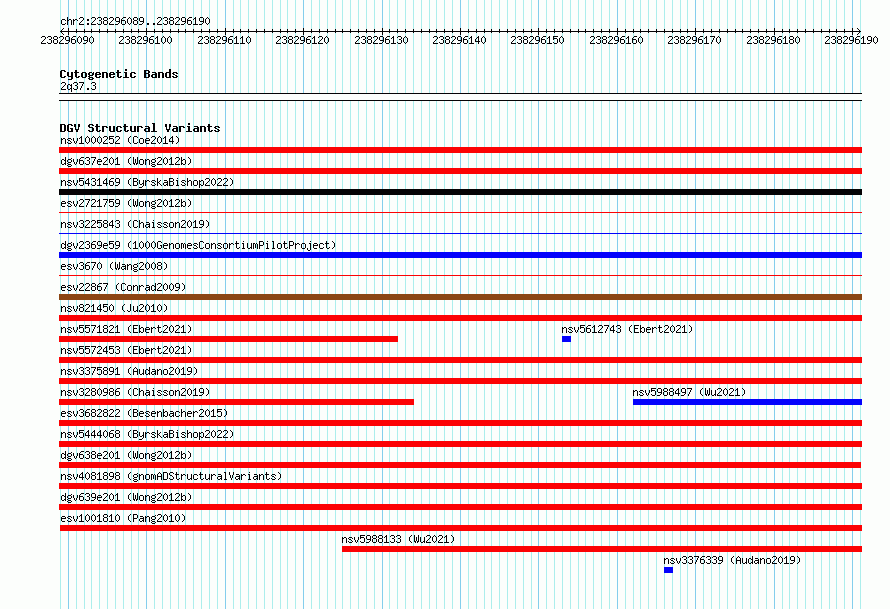Click ruler position 238296190
This screenshot has height=609, width=890.
[x=851, y=40]
